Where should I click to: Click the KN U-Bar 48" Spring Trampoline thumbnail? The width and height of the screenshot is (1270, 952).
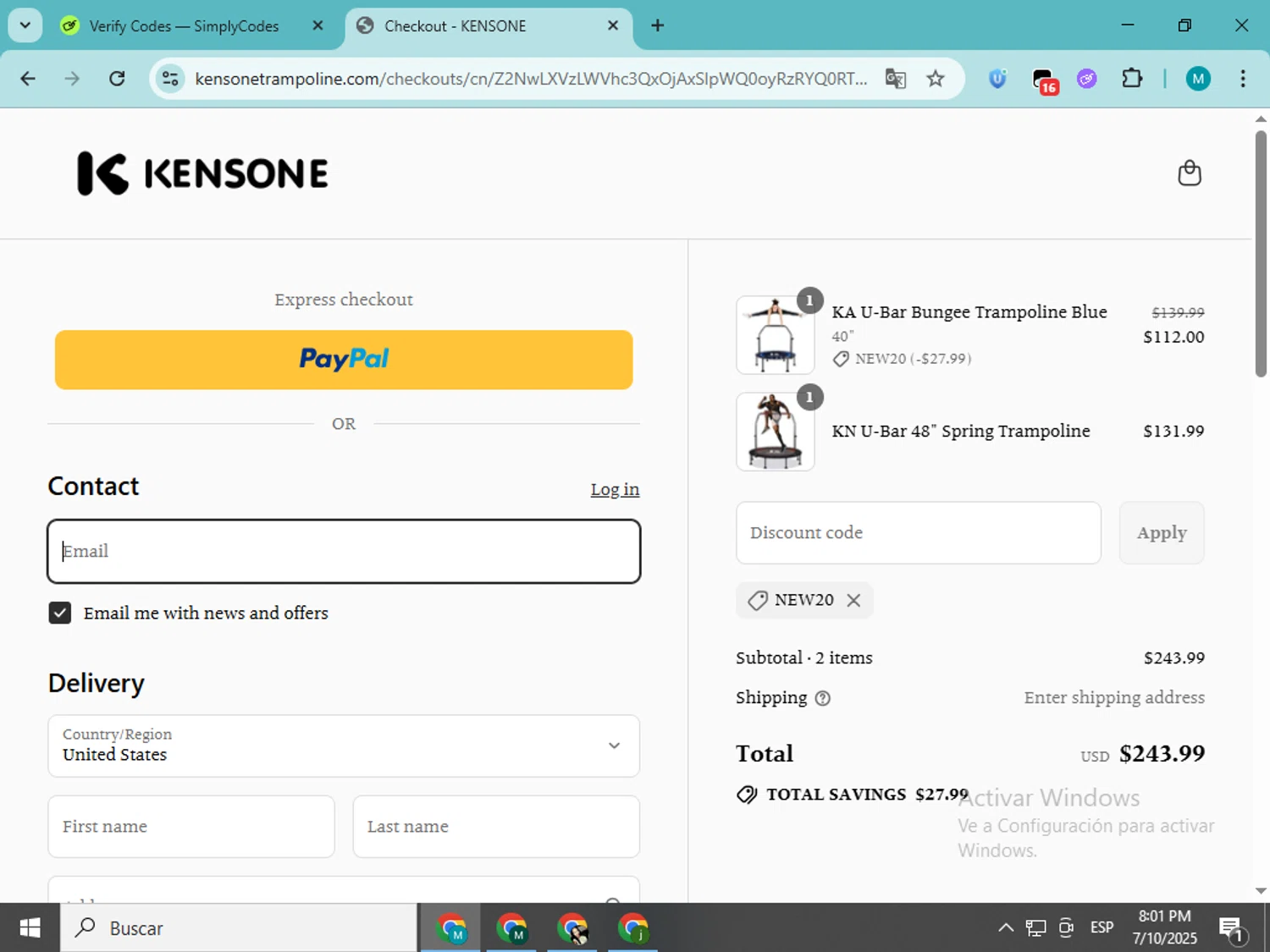776,432
